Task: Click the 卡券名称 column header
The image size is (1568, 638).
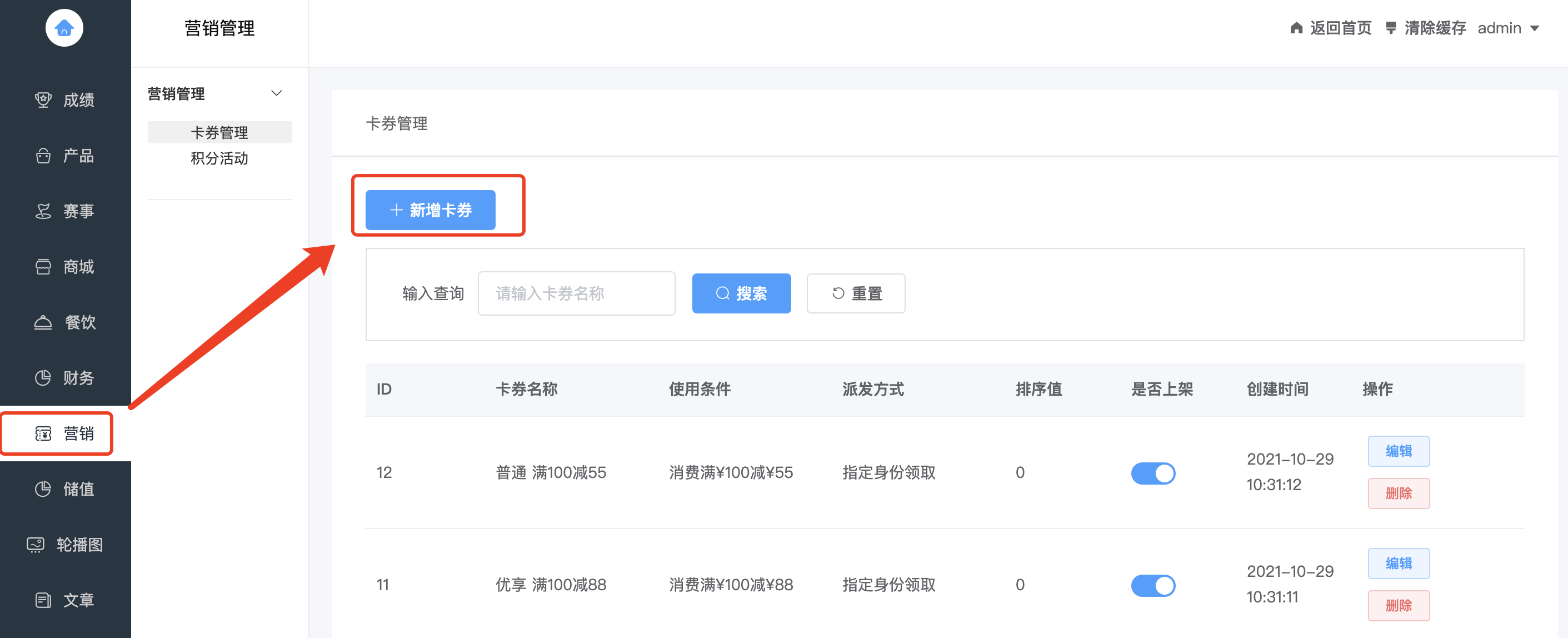Action: [527, 389]
